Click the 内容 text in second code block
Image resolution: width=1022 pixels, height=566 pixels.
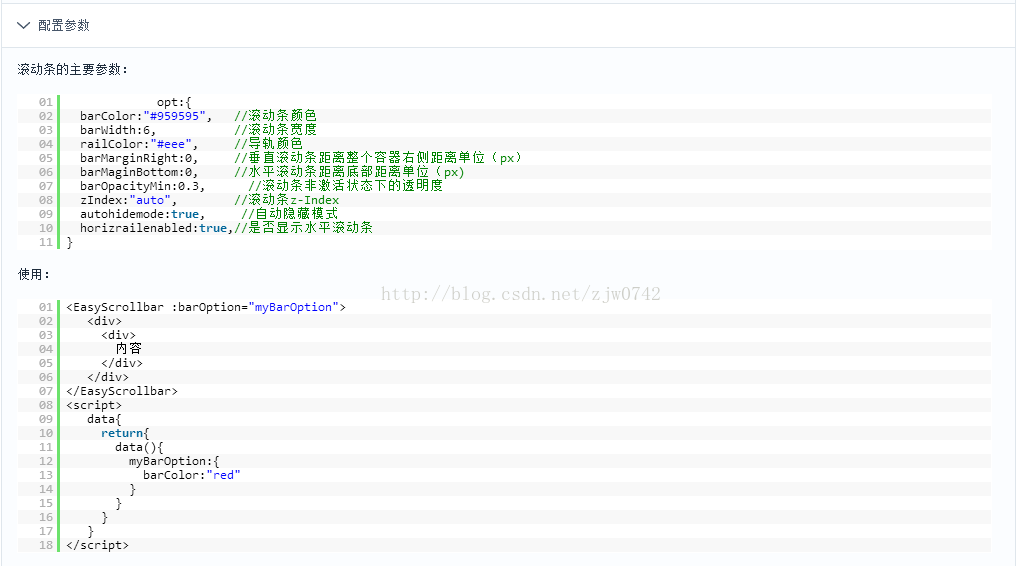pyautogui.click(x=128, y=349)
